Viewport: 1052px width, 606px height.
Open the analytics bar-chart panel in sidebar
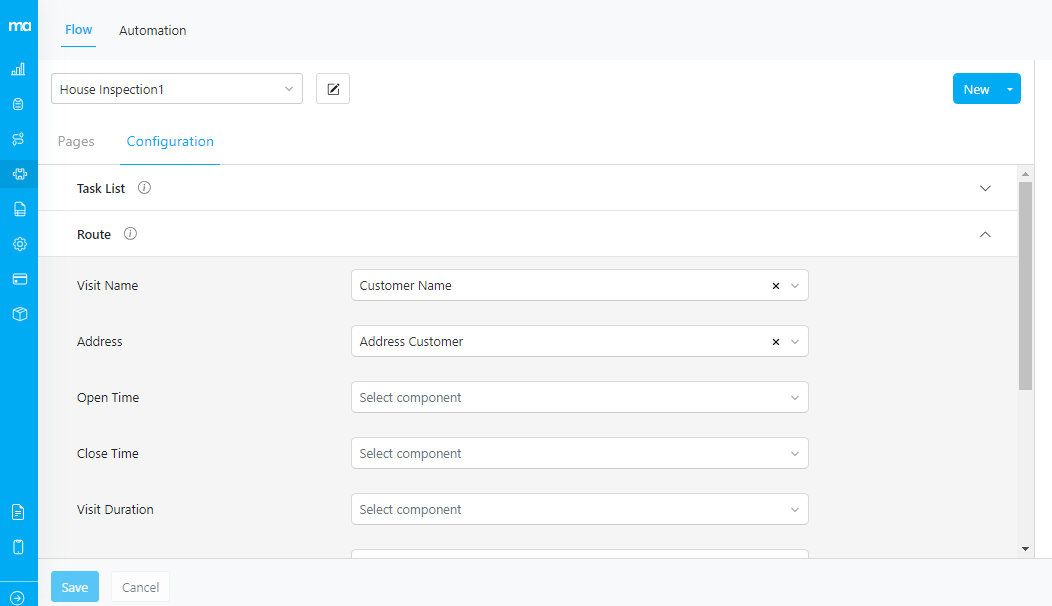(19, 69)
